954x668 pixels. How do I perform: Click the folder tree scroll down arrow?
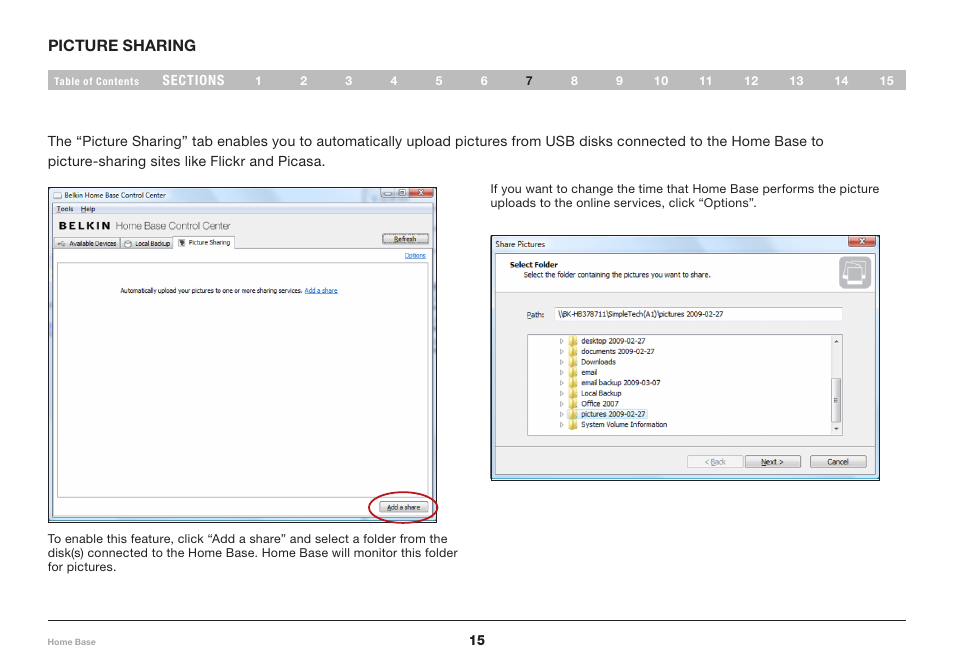point(837,429)
